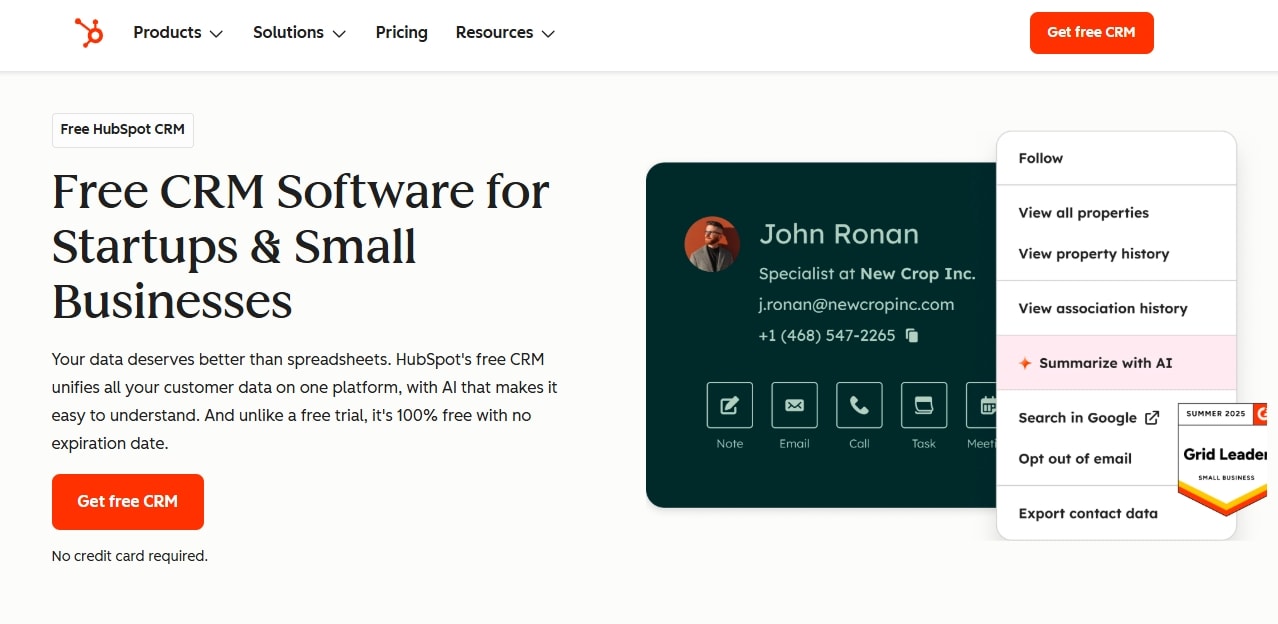Click the No credit card required text

(x=130, y=556)
